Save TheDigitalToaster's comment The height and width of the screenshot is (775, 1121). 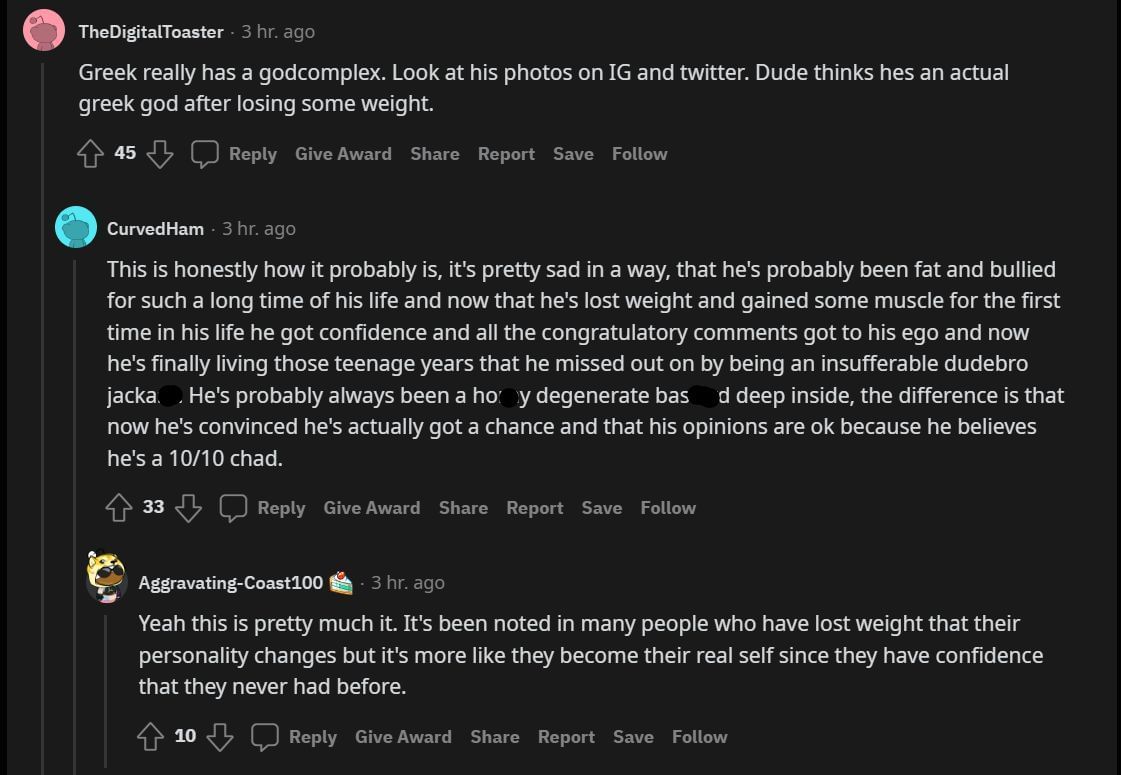[x=573, y=154]
